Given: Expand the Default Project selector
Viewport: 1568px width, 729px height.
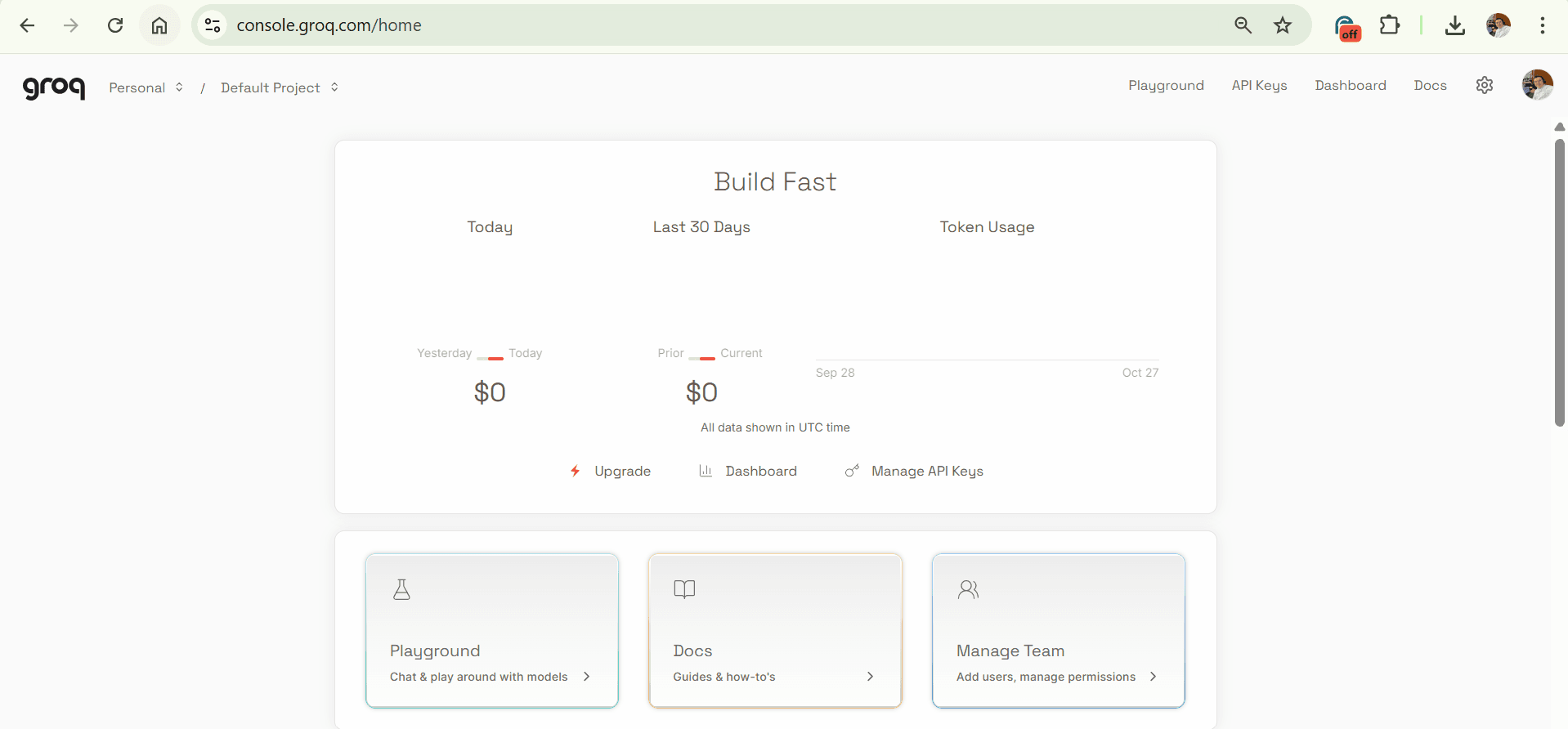Looking at the screenshot, I should [279, 87].
